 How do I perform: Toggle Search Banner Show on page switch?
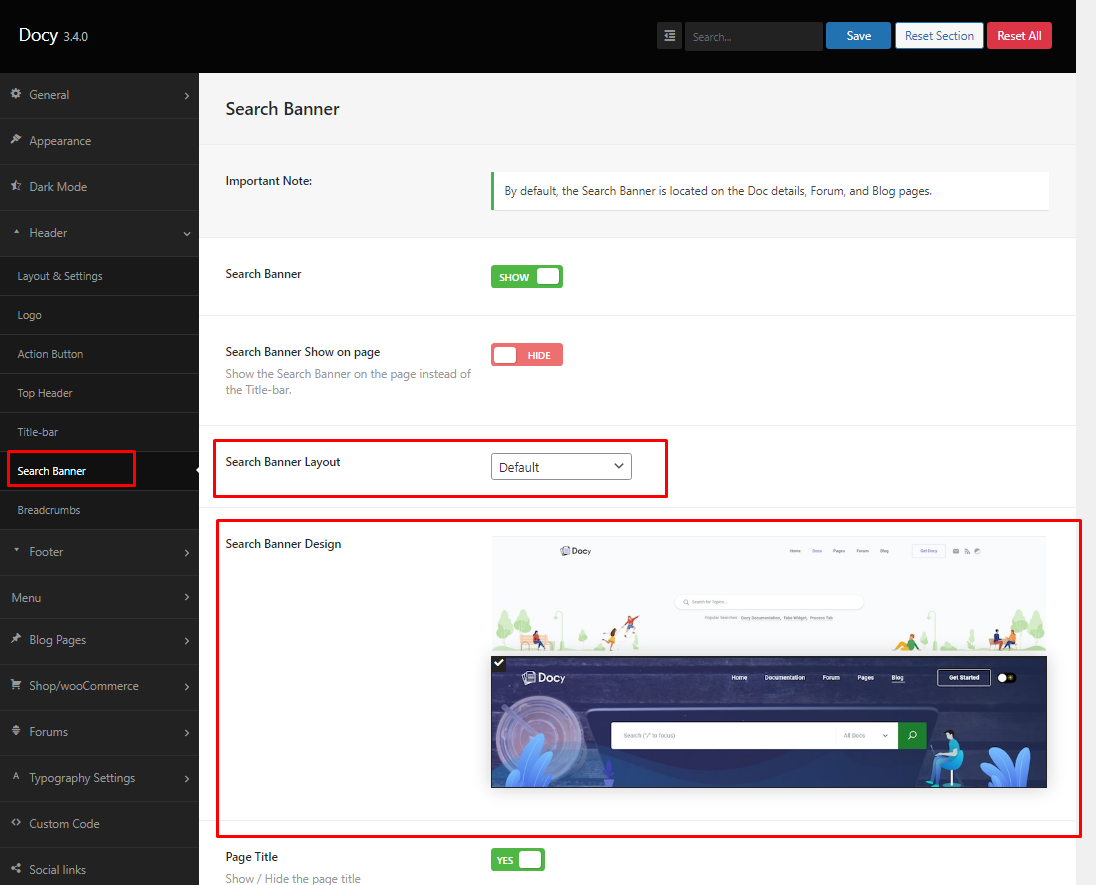coord(526,355)
